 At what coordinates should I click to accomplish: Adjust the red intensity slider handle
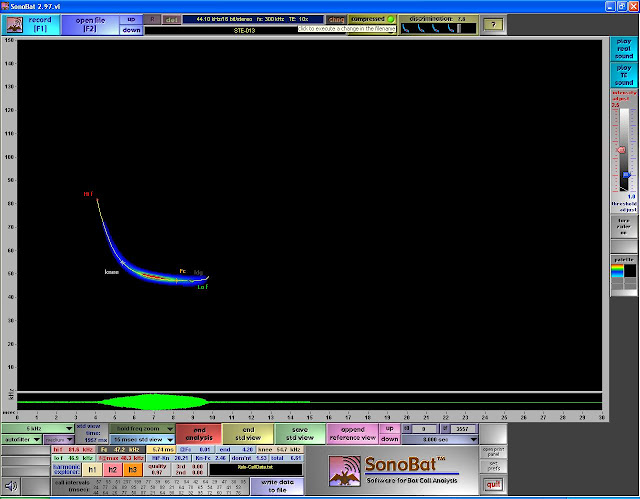pos(621,150)
